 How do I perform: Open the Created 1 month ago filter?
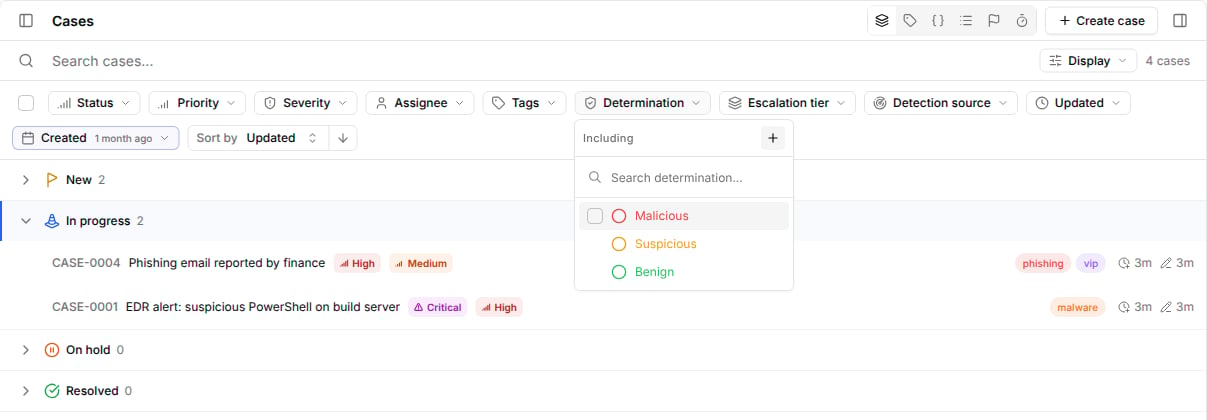tap(96, 138)
